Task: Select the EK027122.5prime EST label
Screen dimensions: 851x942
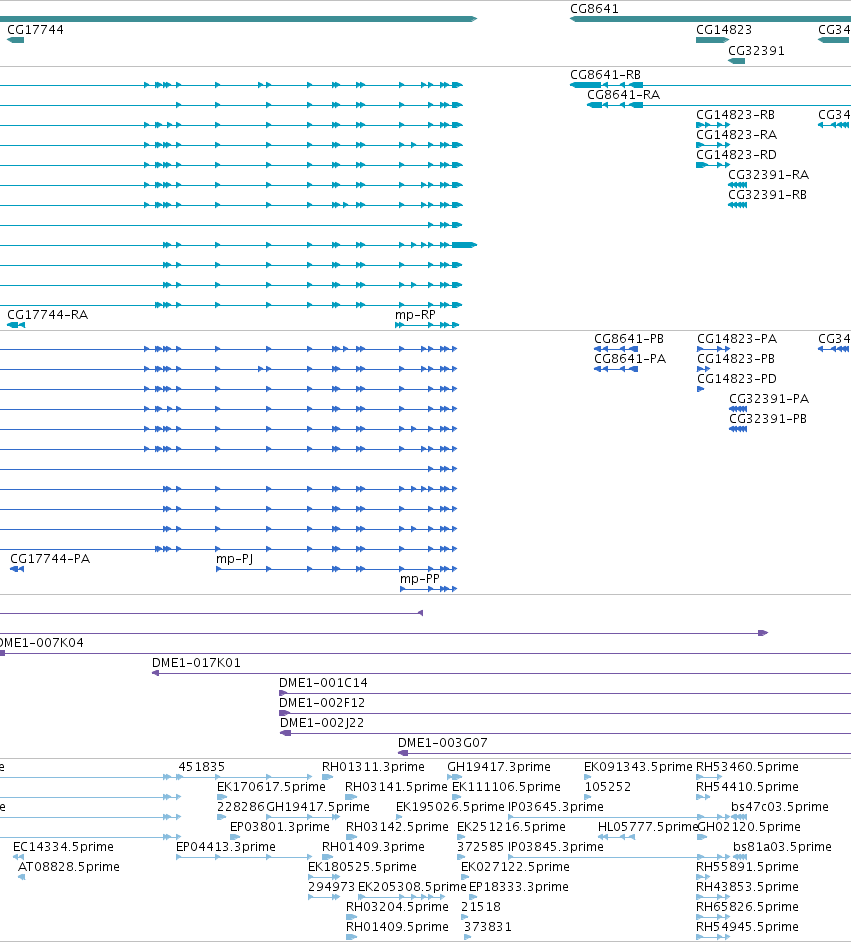Action: point(515,866)
